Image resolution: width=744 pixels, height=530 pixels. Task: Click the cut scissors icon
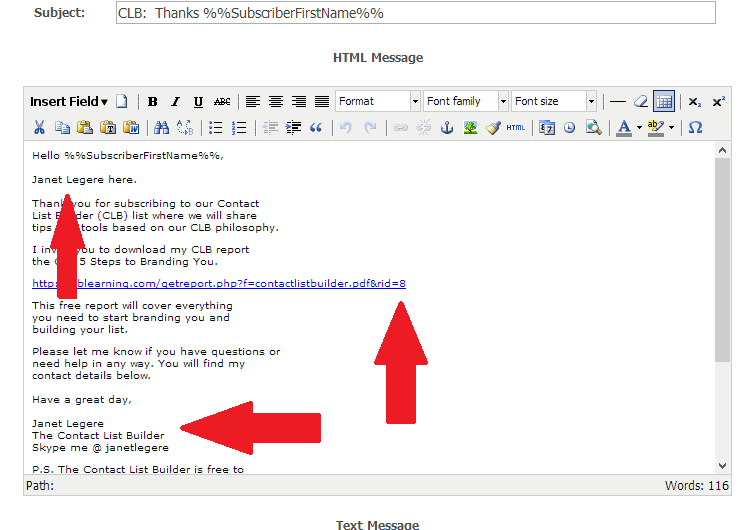coord(39,127)
